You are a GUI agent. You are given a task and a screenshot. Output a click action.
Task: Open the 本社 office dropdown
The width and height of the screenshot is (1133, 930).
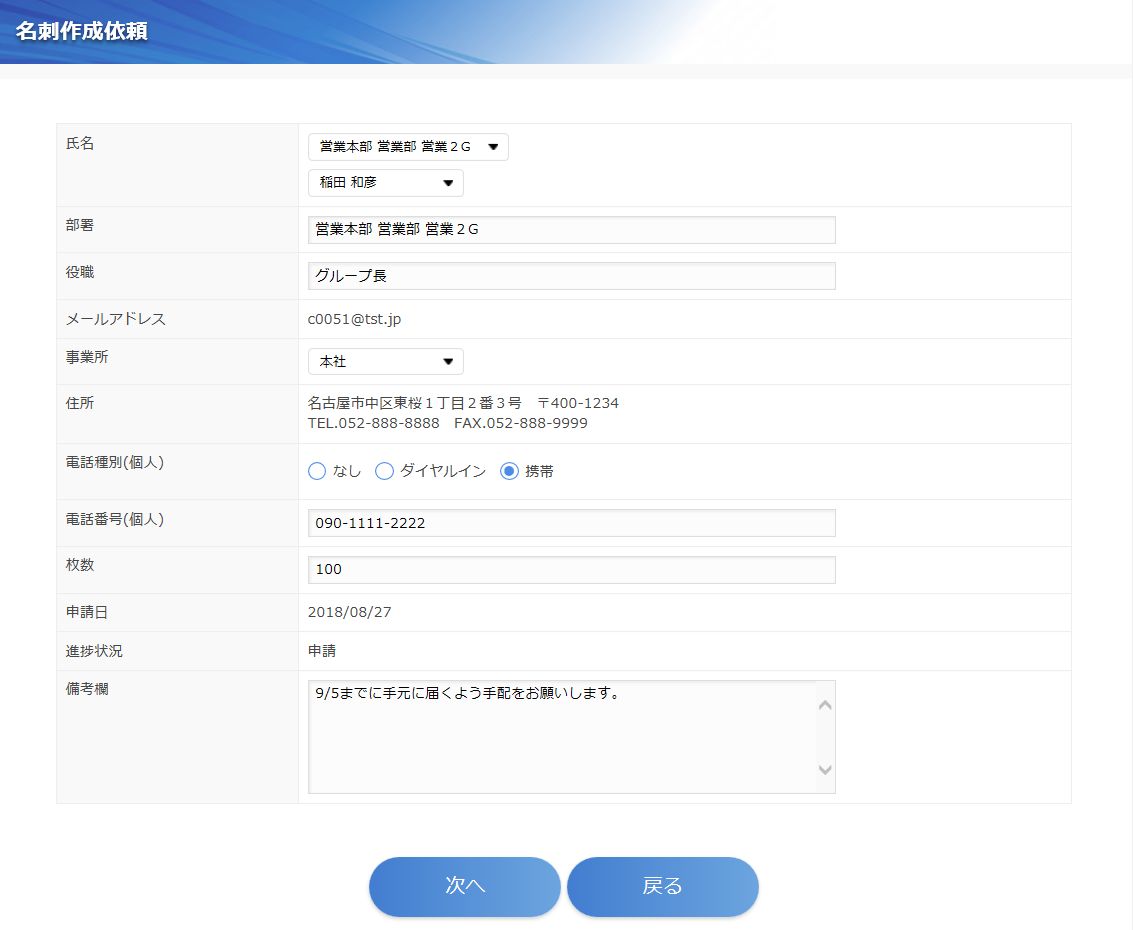point(385,362)
